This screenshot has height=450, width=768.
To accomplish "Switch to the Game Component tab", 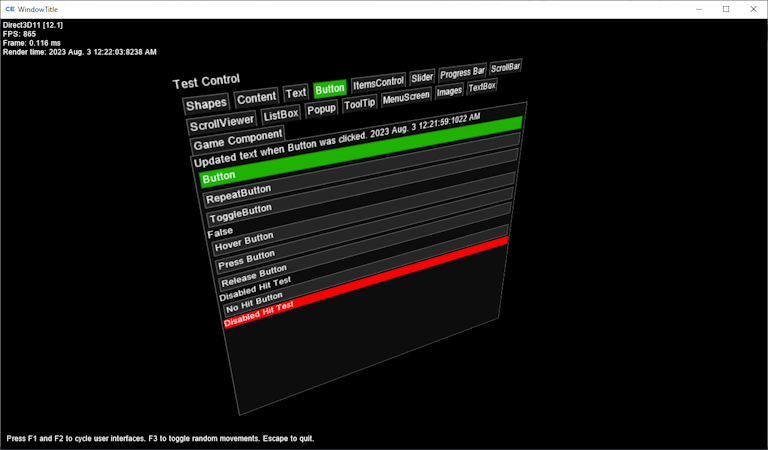I will click(237, 141).
